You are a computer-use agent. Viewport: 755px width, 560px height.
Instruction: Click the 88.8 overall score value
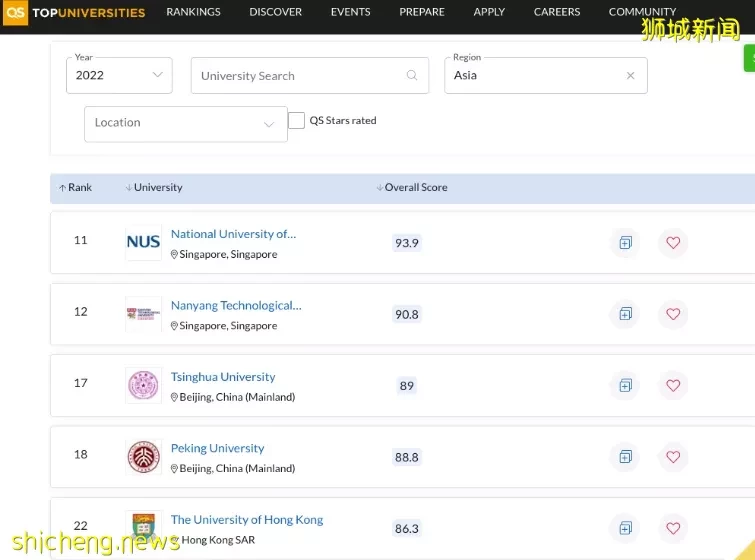pos(407,457)
